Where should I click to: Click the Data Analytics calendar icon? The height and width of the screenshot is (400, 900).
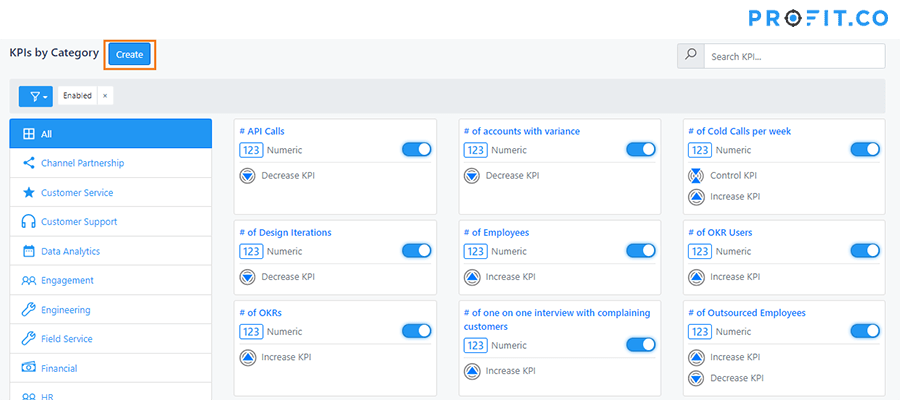tap(29, 252)
